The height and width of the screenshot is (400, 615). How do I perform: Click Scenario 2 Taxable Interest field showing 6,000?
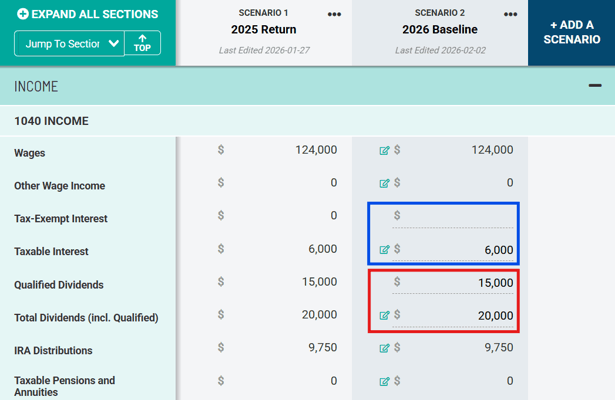(458, 250)
